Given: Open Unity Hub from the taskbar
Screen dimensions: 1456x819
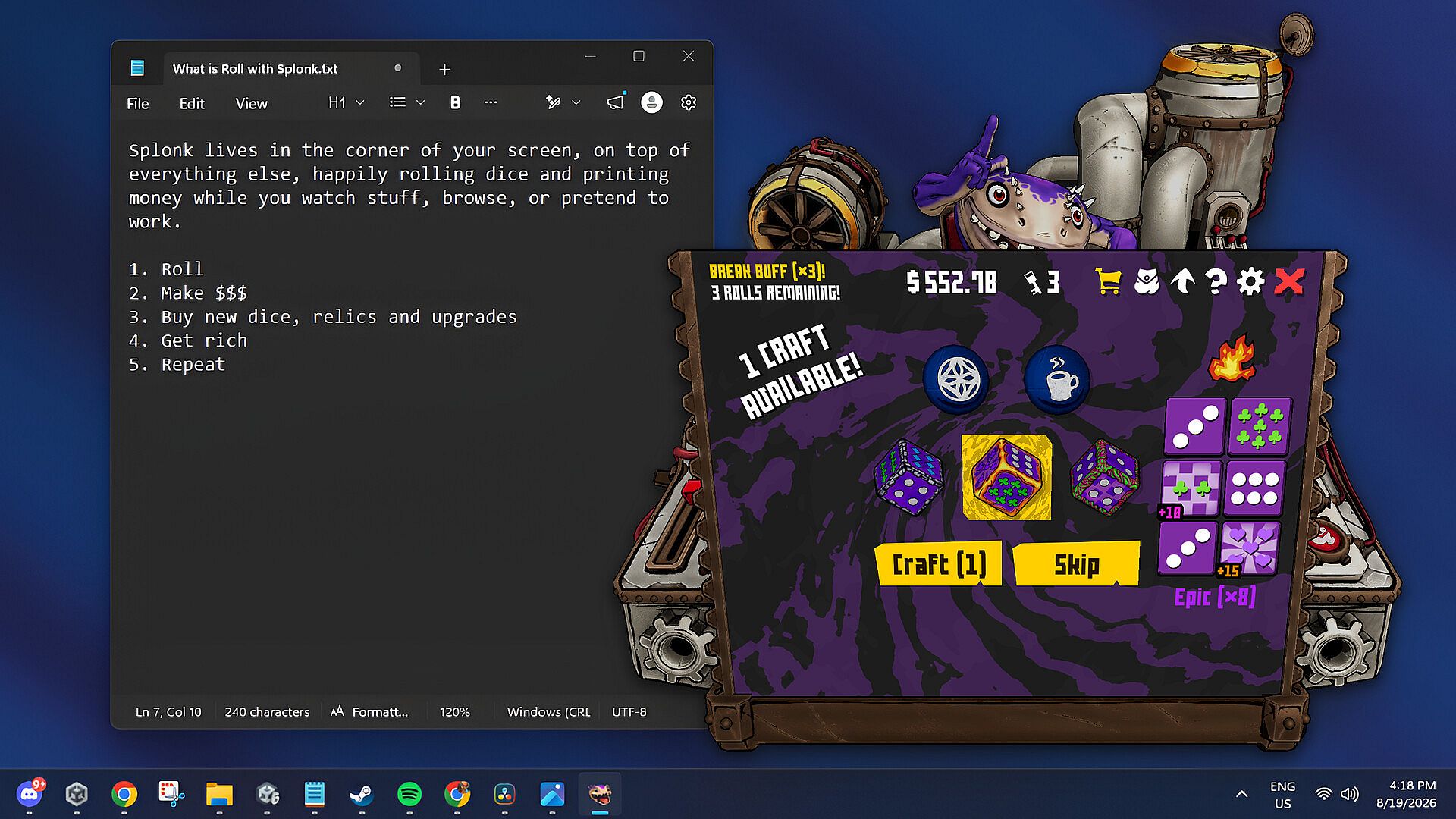Looking at the screenshot, I should point(77,794).
